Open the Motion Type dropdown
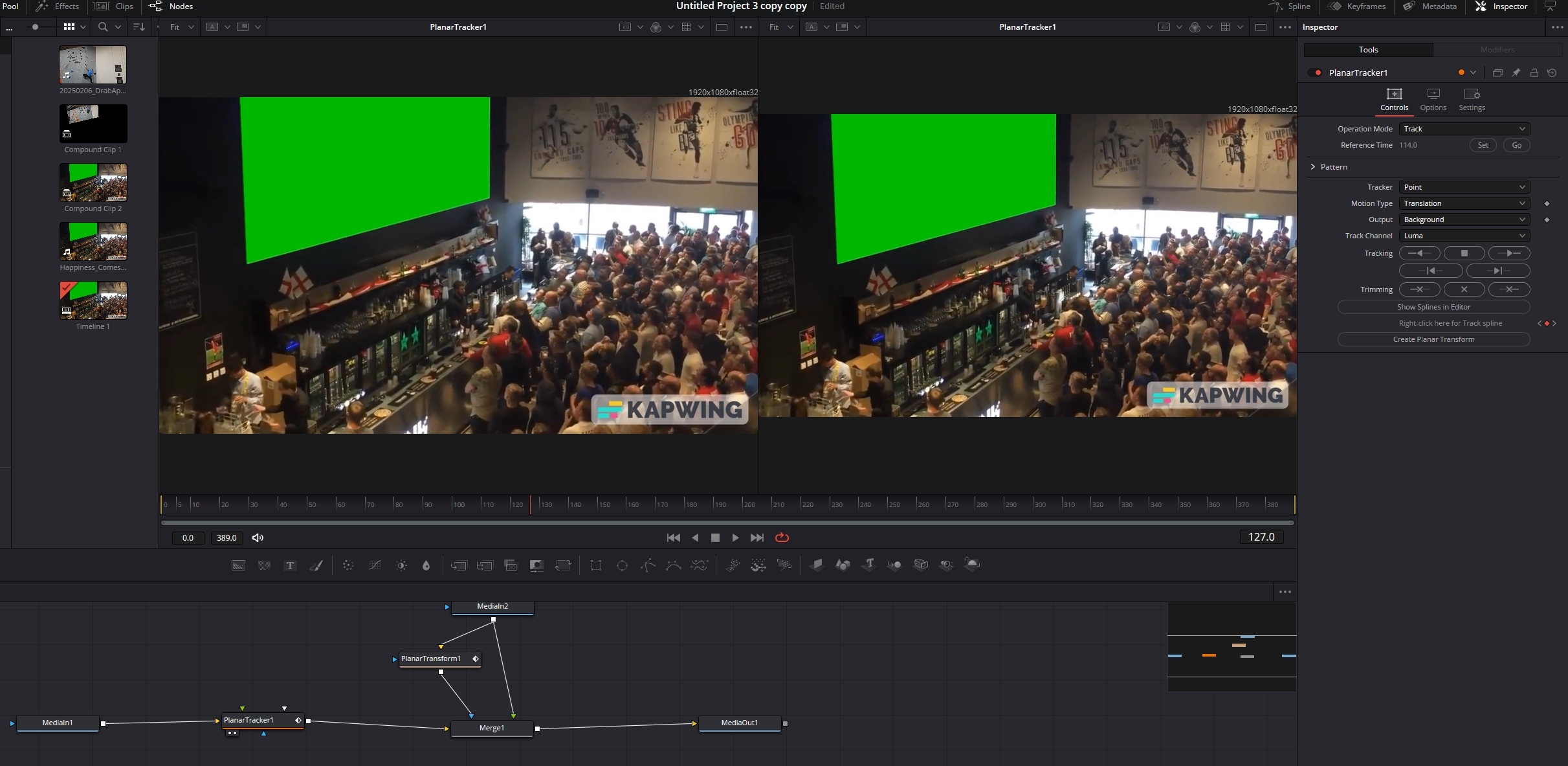This screenshot has height=766, width=1568. 1464,203
